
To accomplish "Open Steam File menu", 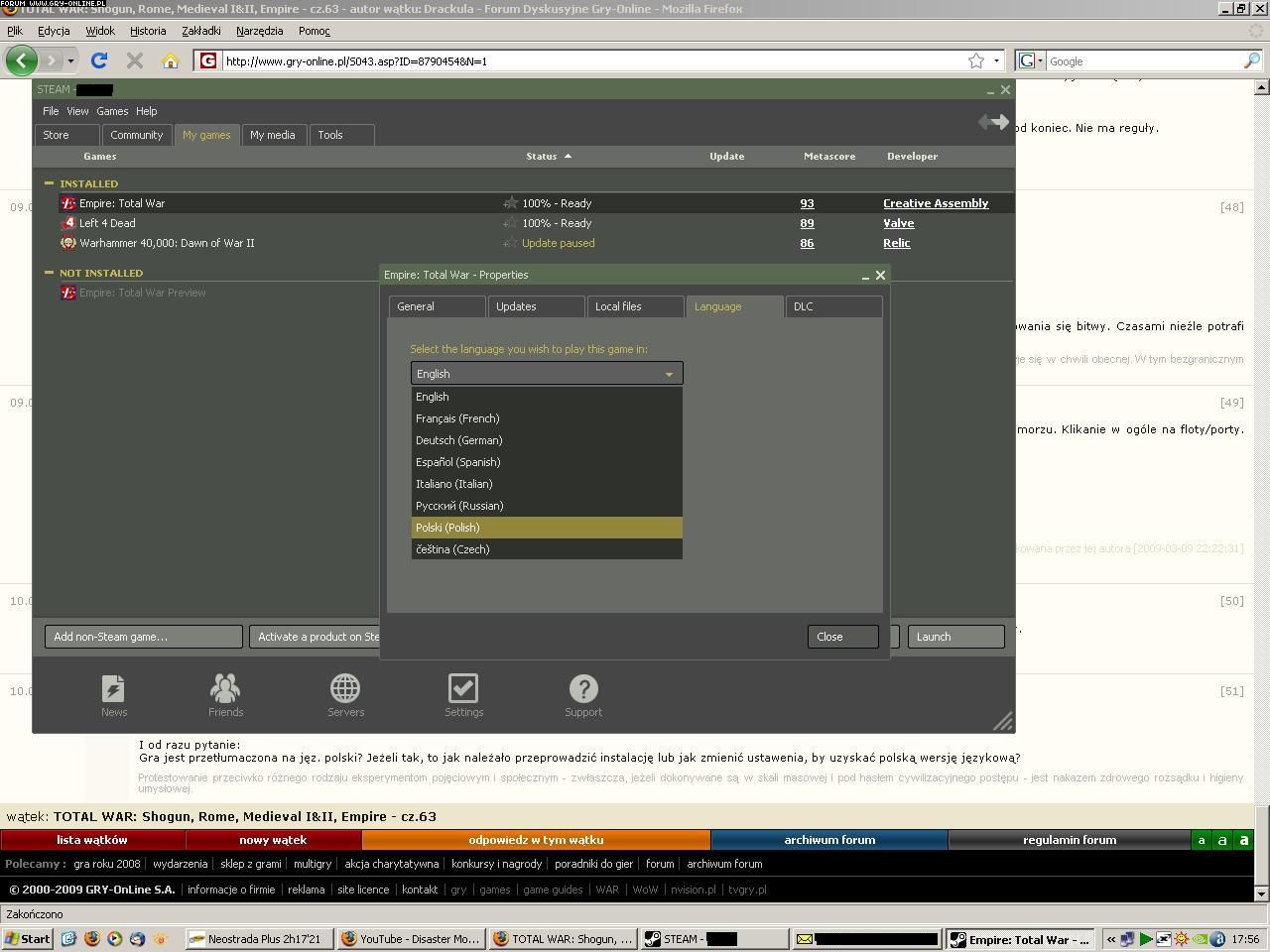I will (51, 111).
